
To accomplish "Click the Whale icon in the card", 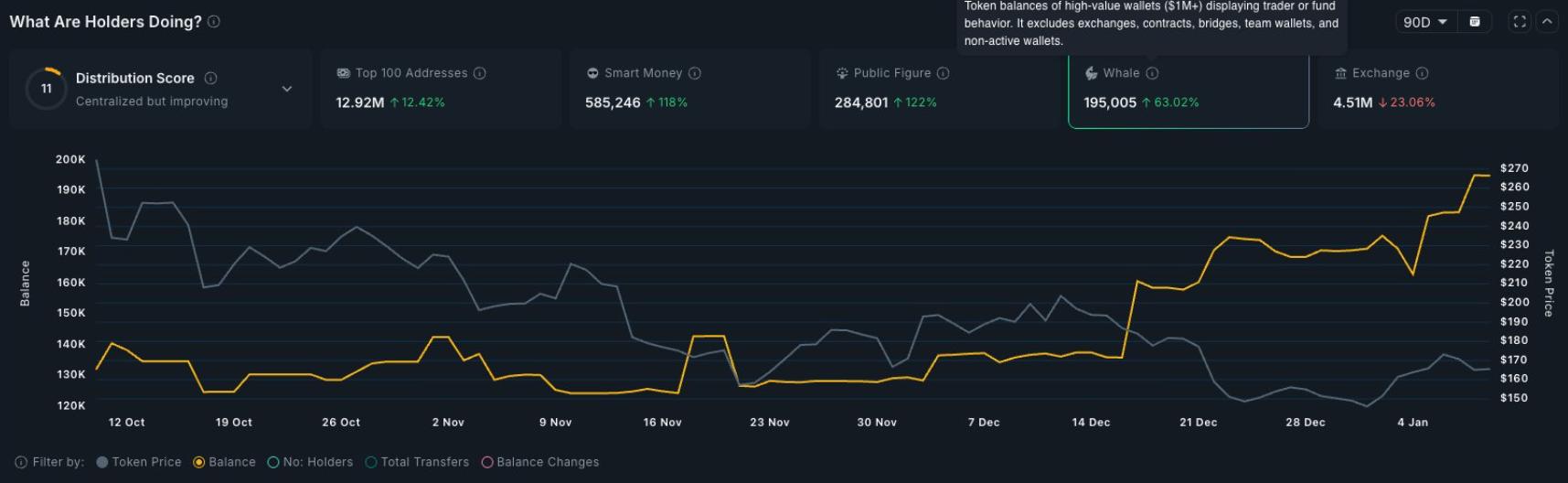I will pyautogui.click(x=1091, y=73).
